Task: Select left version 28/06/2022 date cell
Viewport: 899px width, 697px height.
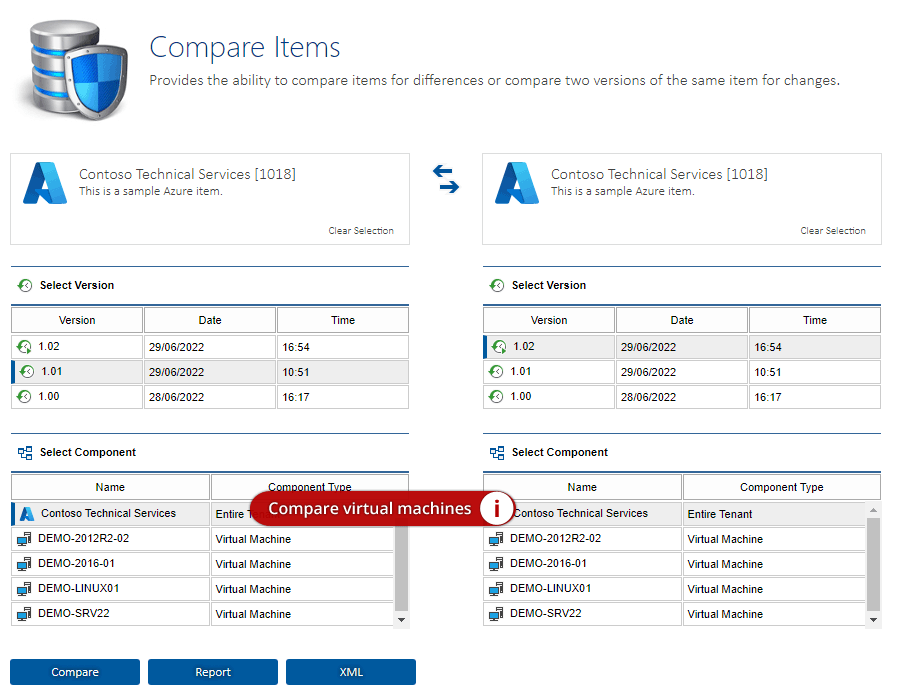Action: (x=210, y=397)
